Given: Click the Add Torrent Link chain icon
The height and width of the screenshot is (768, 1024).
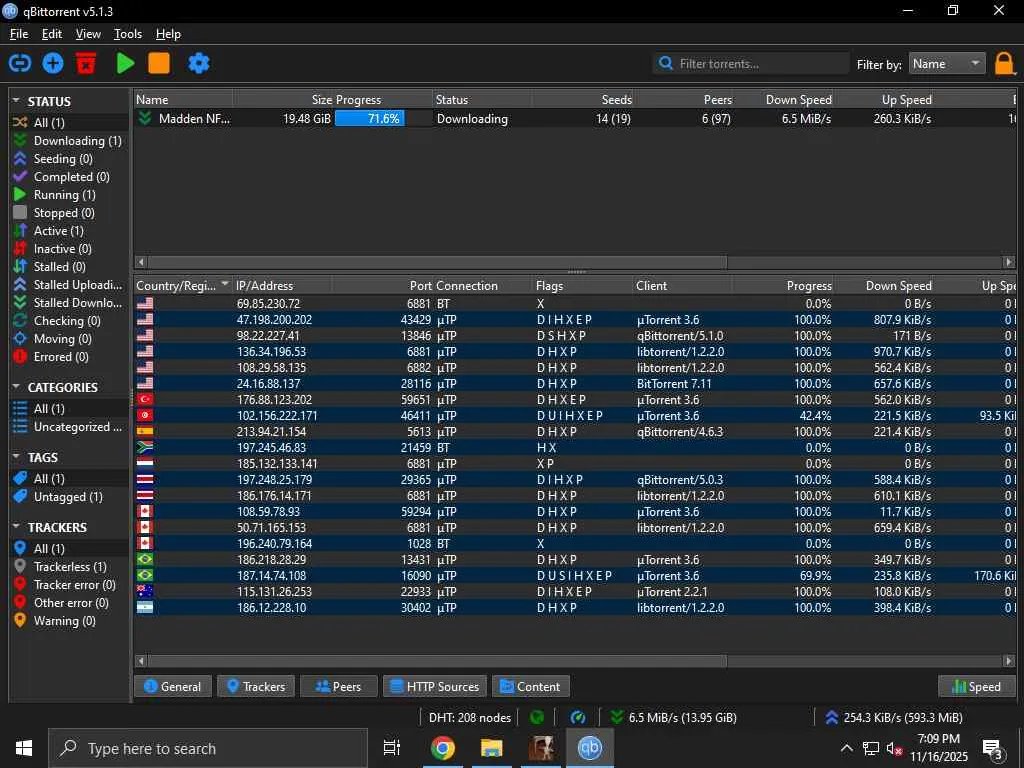Looking at the screenshot, I should (x=19, y=63).
